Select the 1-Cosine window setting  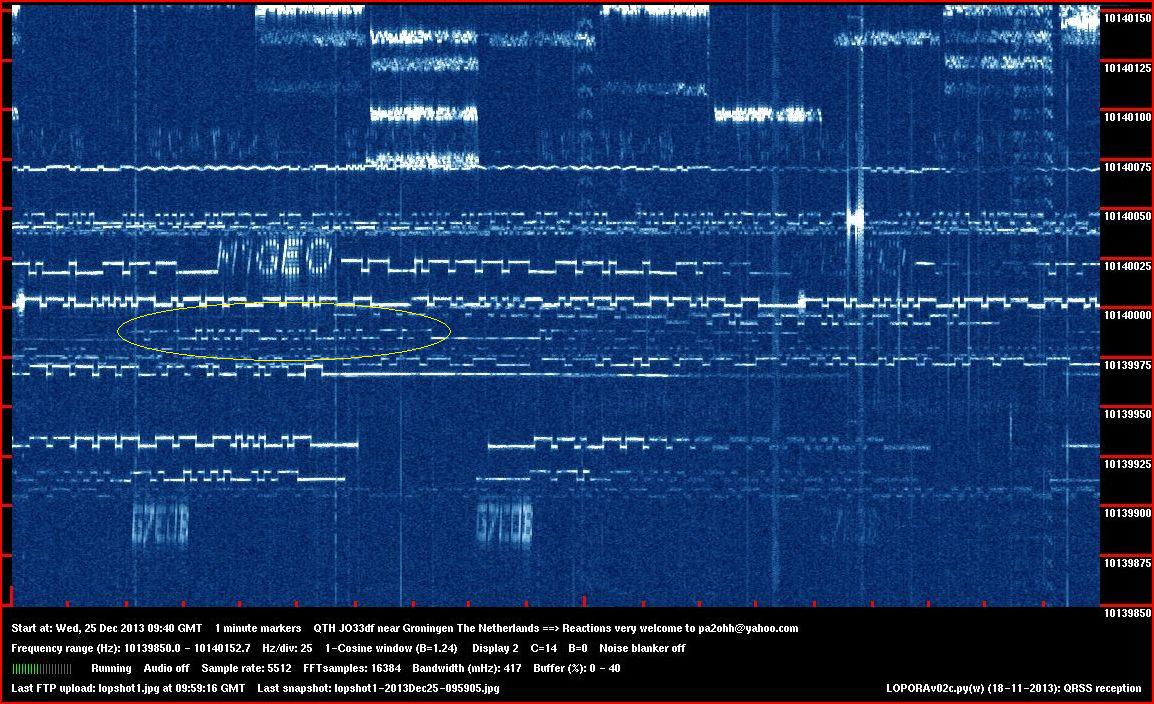(392, 648)
